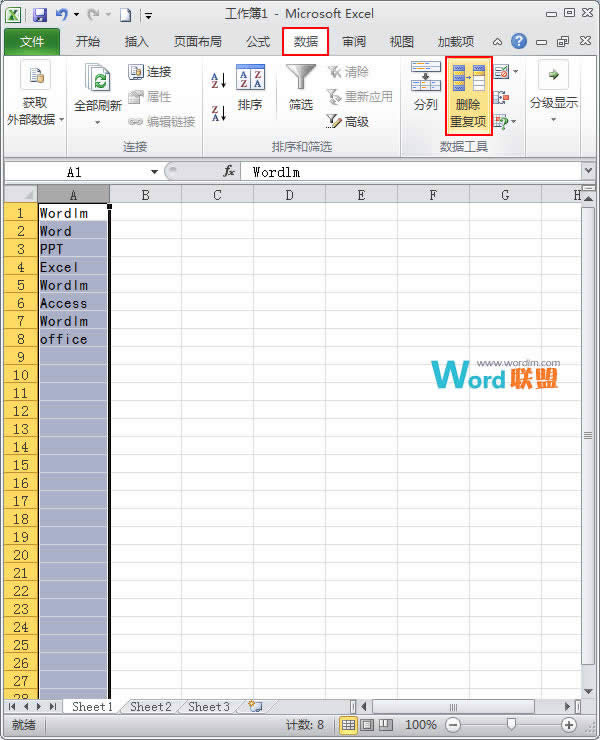Click the 100% zoom level button

pyautogui.click(x=421, y=724)
